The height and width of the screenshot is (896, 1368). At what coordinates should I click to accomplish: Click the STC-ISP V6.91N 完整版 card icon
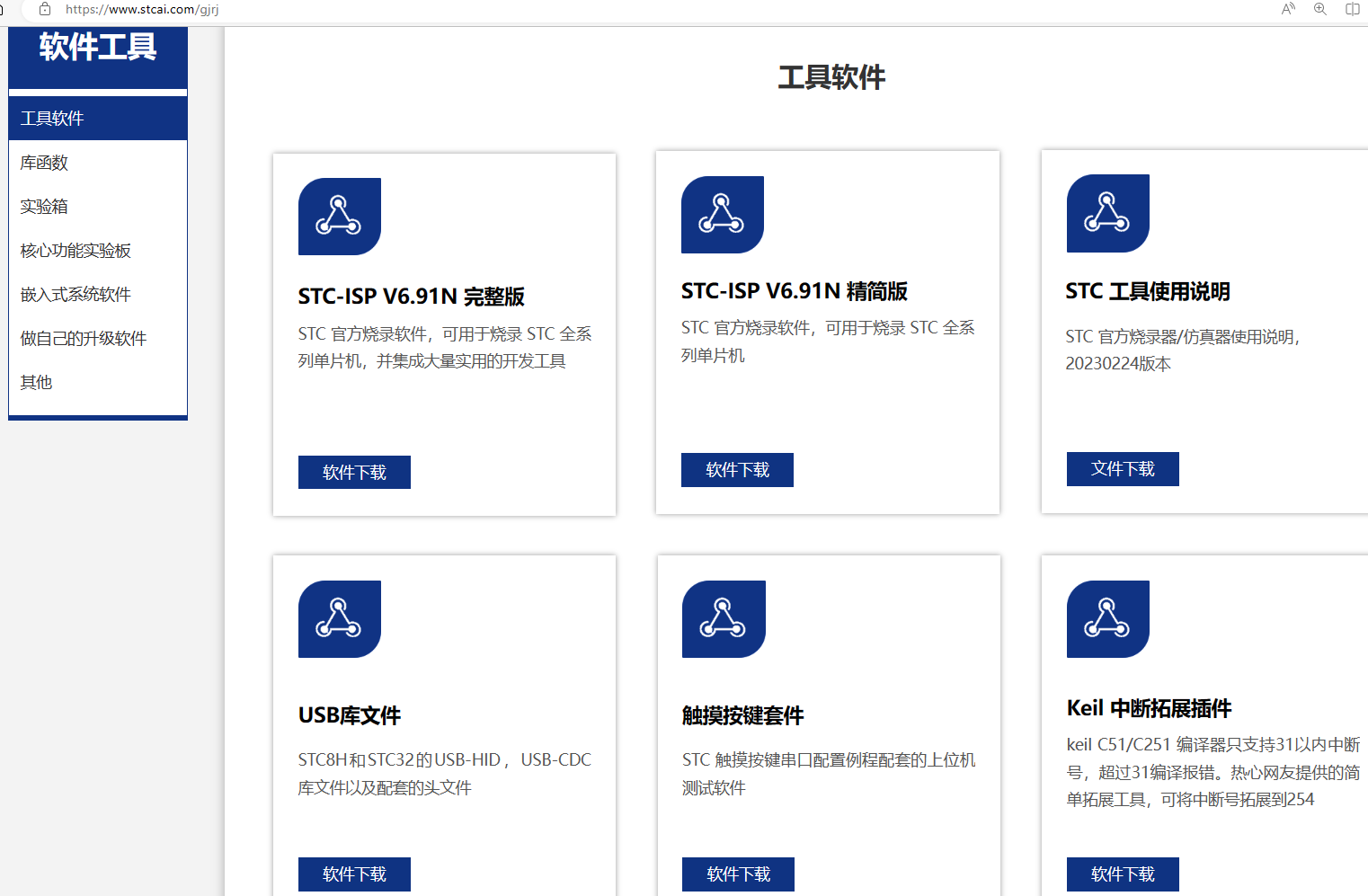click(x=340, y=217)
